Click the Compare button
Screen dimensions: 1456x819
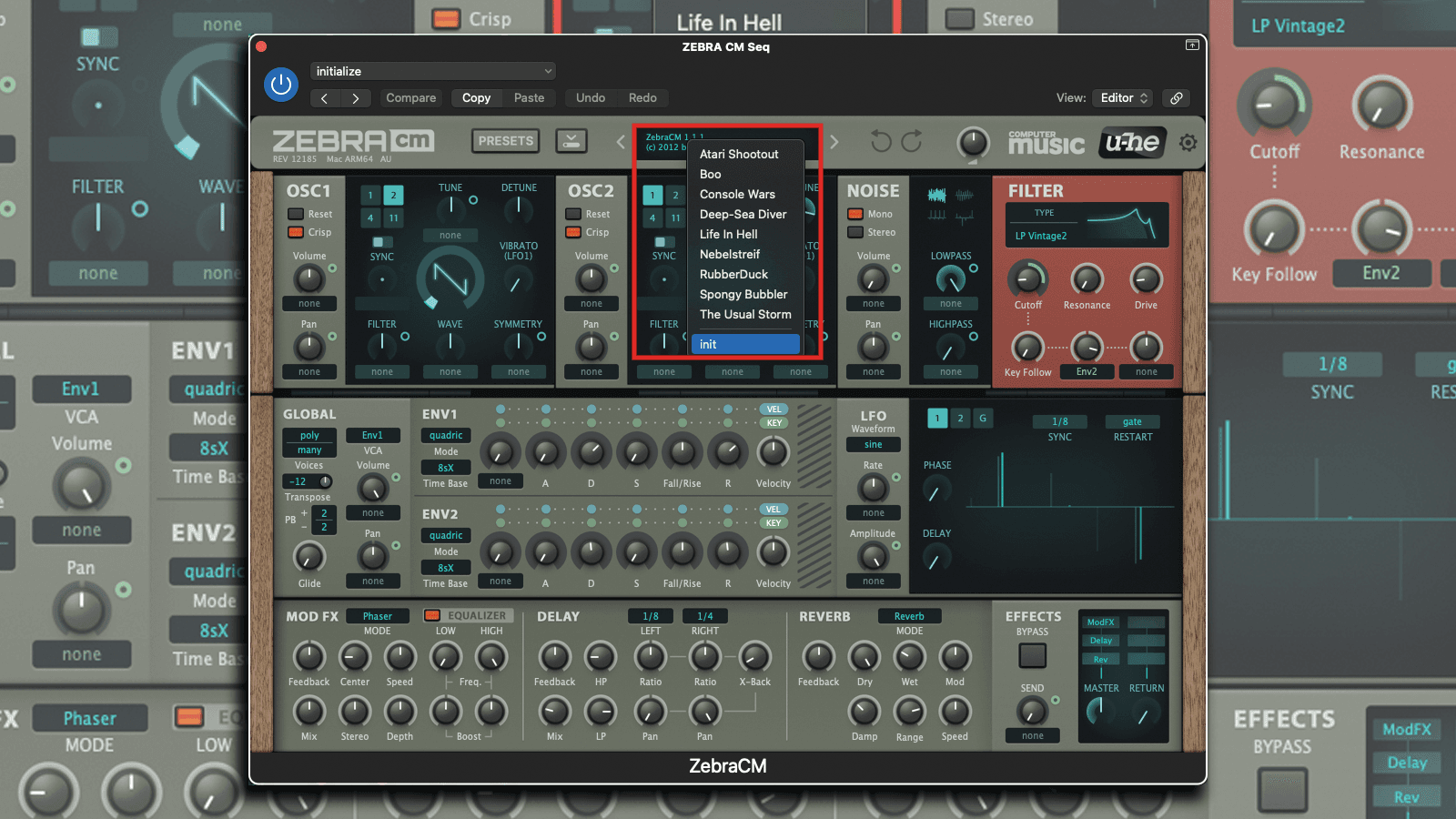click(x=411, y=98)
